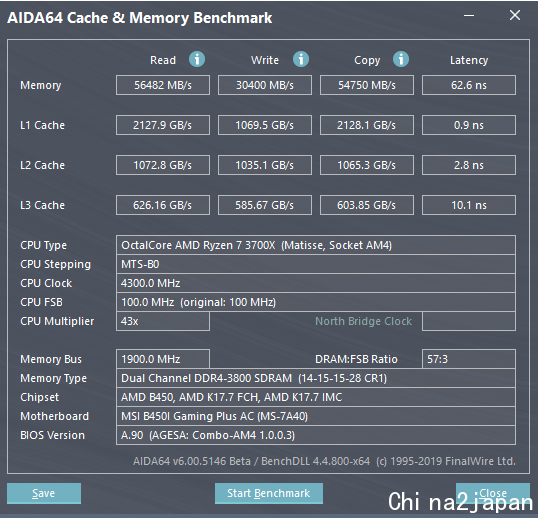Click Memory Type DDR4-3800 SDRAM field
The image size is (538, 518).
pos(316,378)
